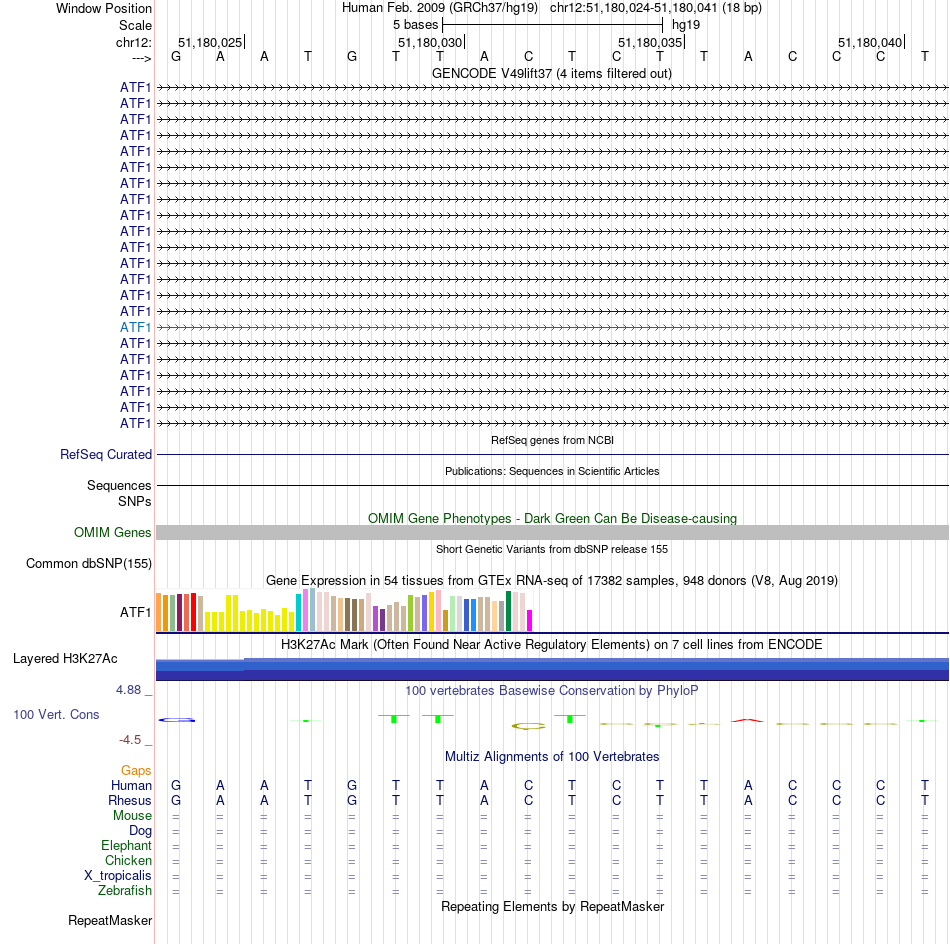The image size is (950, 944).
Task: Click the red peak PhyloP glyph
Action: point(748,720)
